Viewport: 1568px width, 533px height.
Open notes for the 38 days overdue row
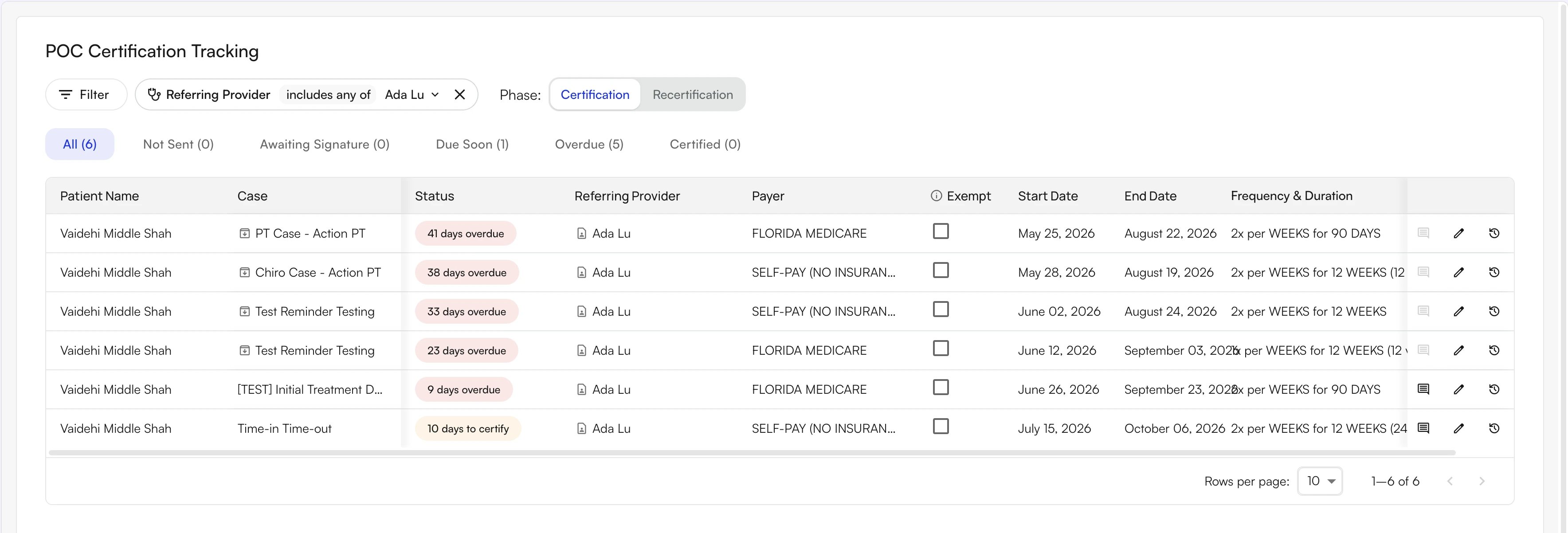pyautogui.click(x=1423, y=272)
